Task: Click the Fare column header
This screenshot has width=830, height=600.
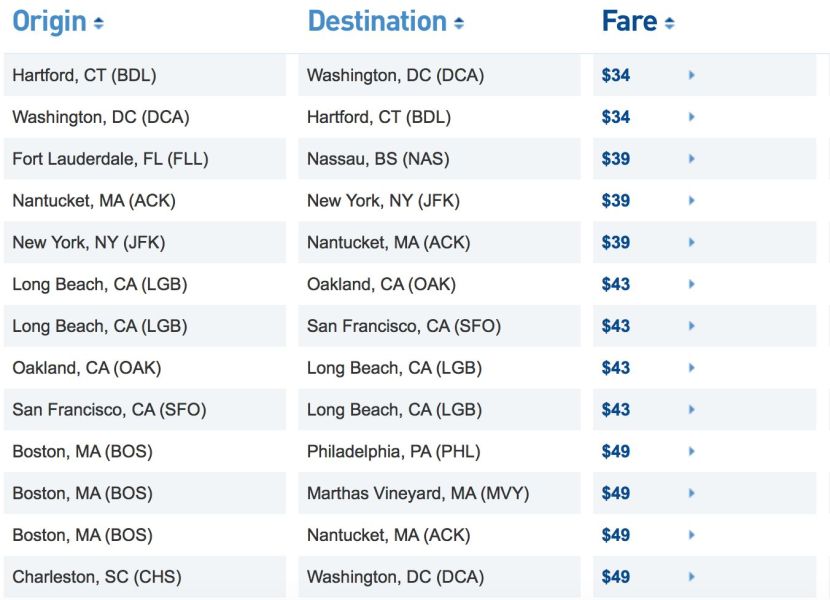Action: point(629,22)
